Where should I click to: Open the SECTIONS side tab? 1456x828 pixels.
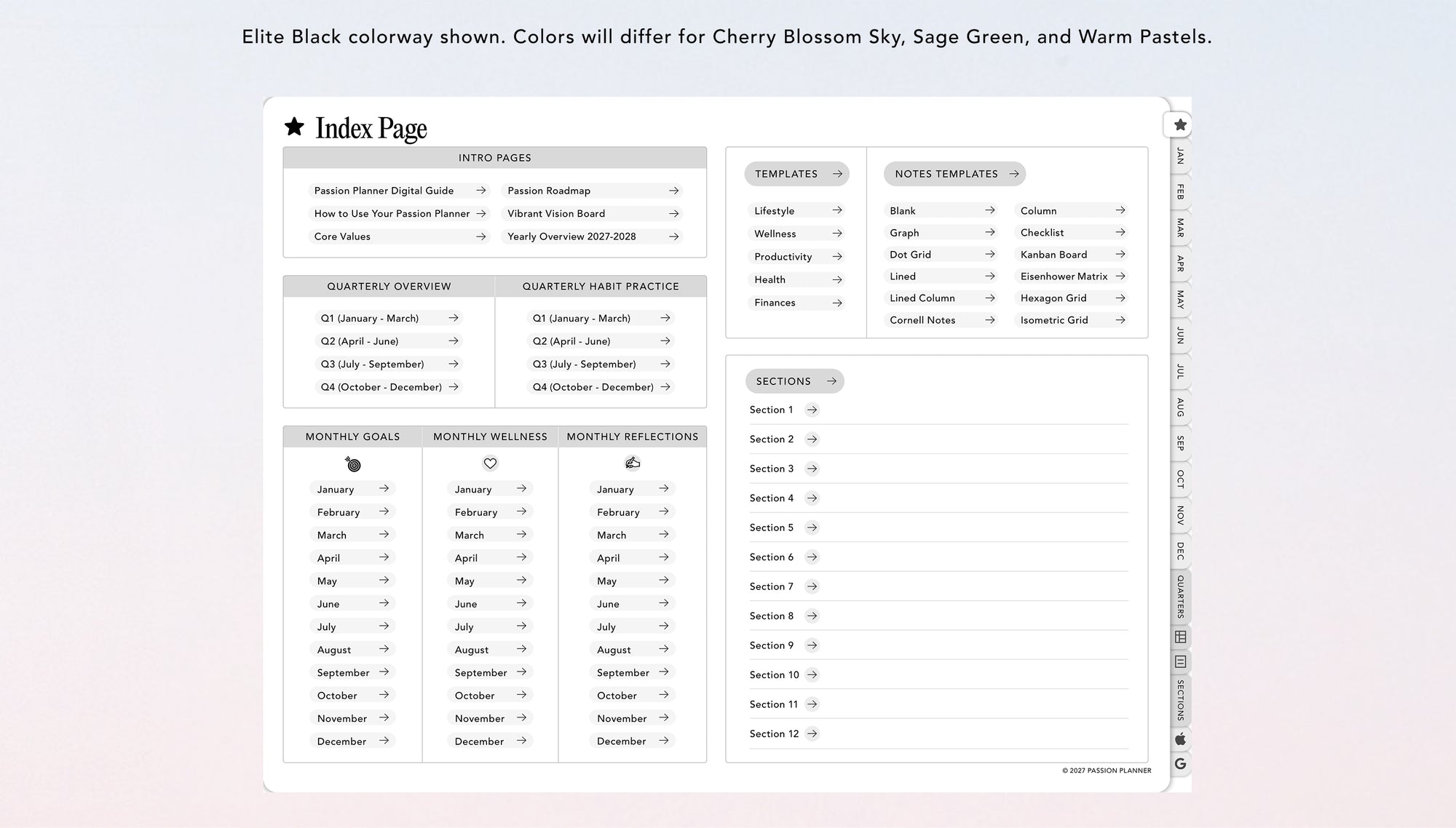coord(1180,700)
